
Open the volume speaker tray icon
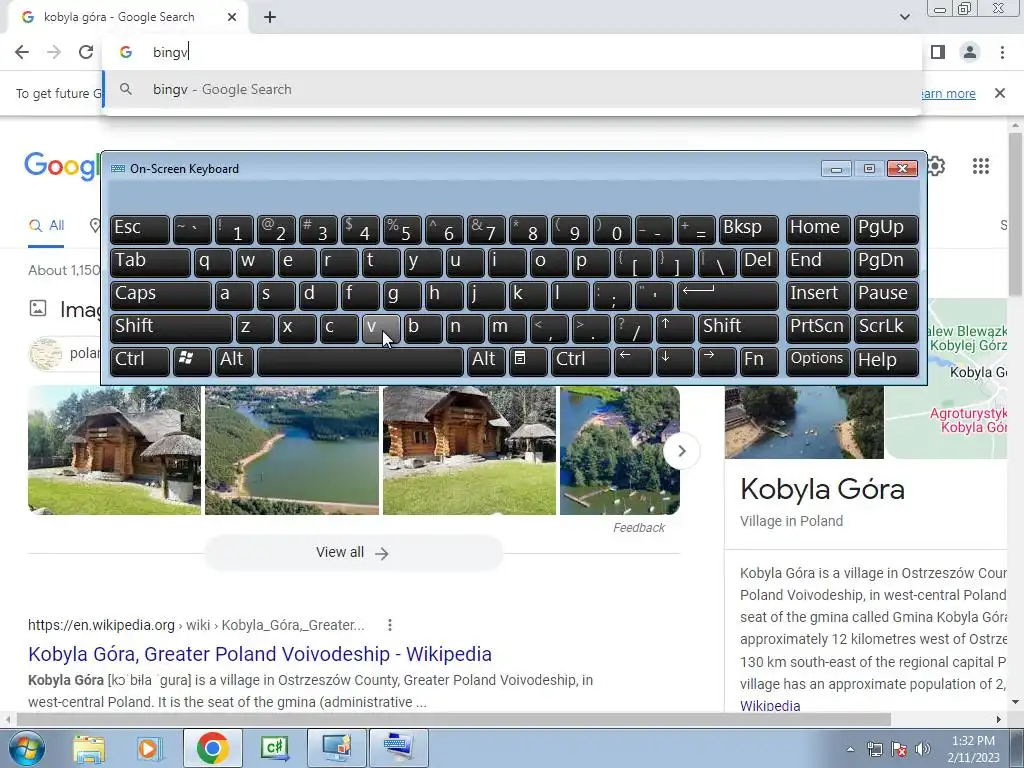922,749
